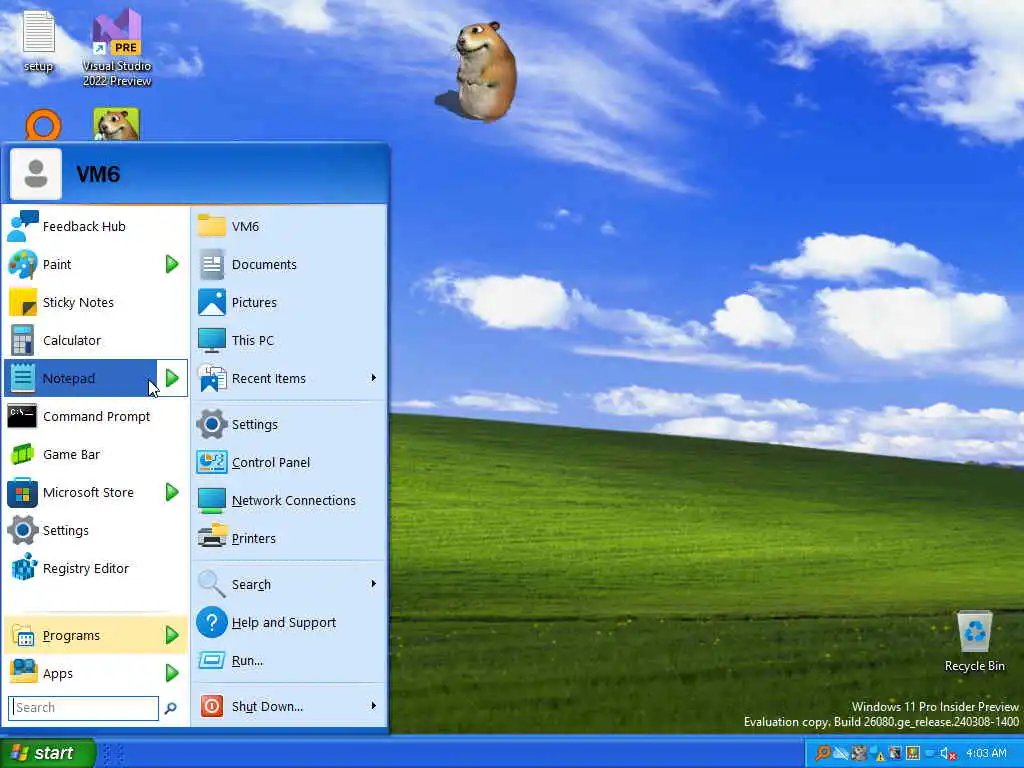The image size is (1024, 768).
Task: Click VM6 user name header
Action: coord(98,174)
